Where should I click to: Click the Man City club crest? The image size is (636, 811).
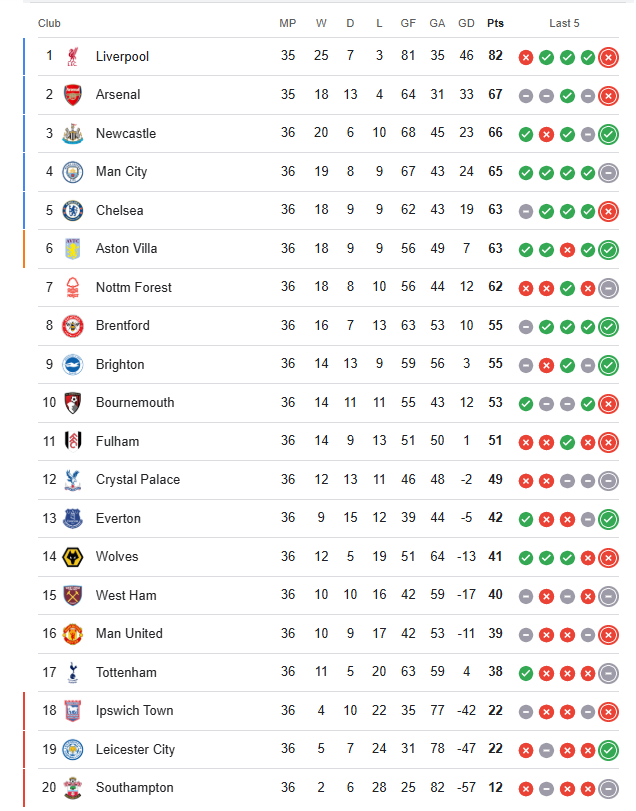[73, 172]
